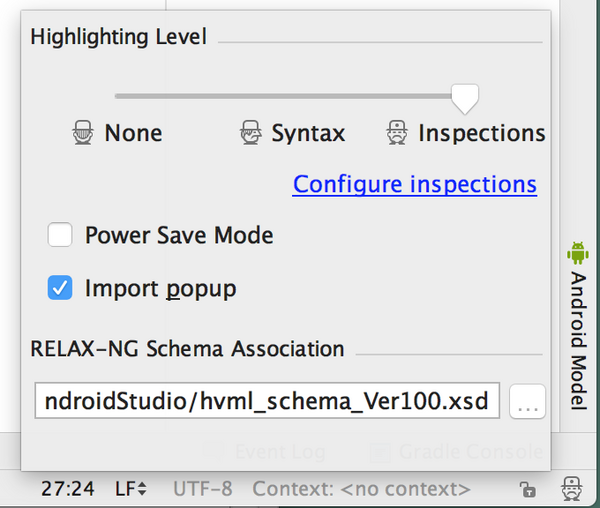Click the Hector inspector icon in status bar

click(572, 489)
